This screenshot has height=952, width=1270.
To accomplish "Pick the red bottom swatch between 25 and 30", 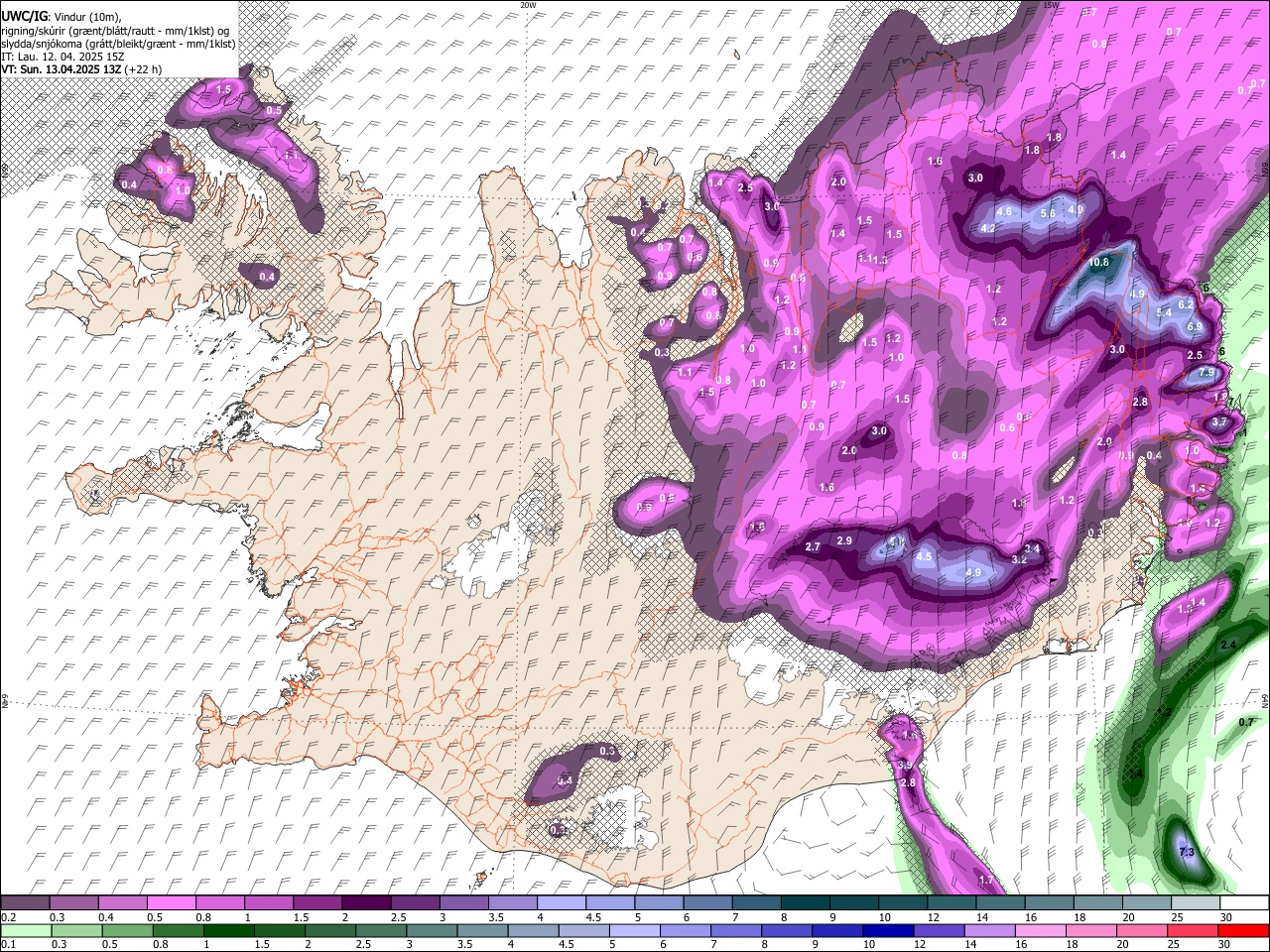I will 1195,930.
